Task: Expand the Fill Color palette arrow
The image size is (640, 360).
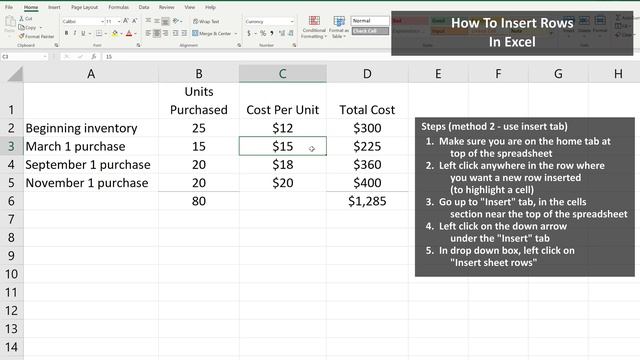Action: click(121, 33)
